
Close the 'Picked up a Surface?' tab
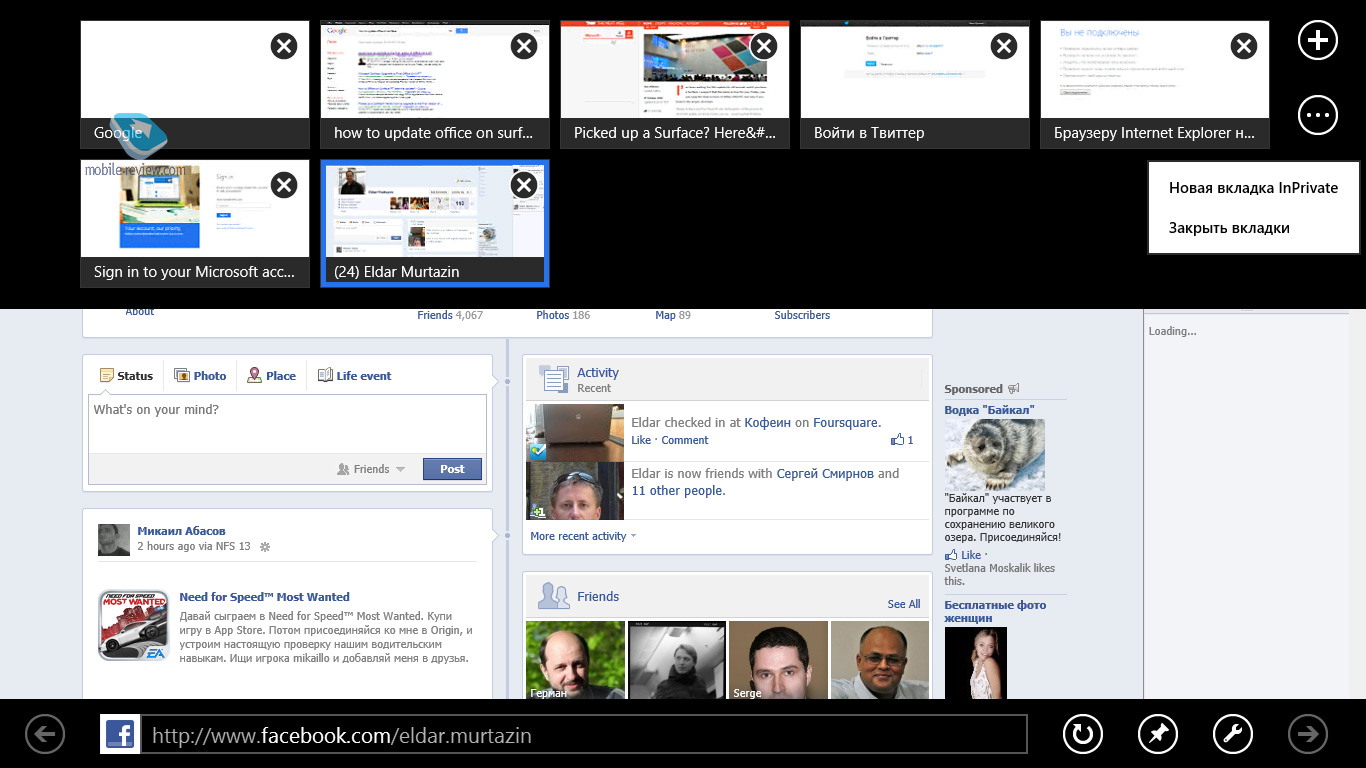click(764, 45)
